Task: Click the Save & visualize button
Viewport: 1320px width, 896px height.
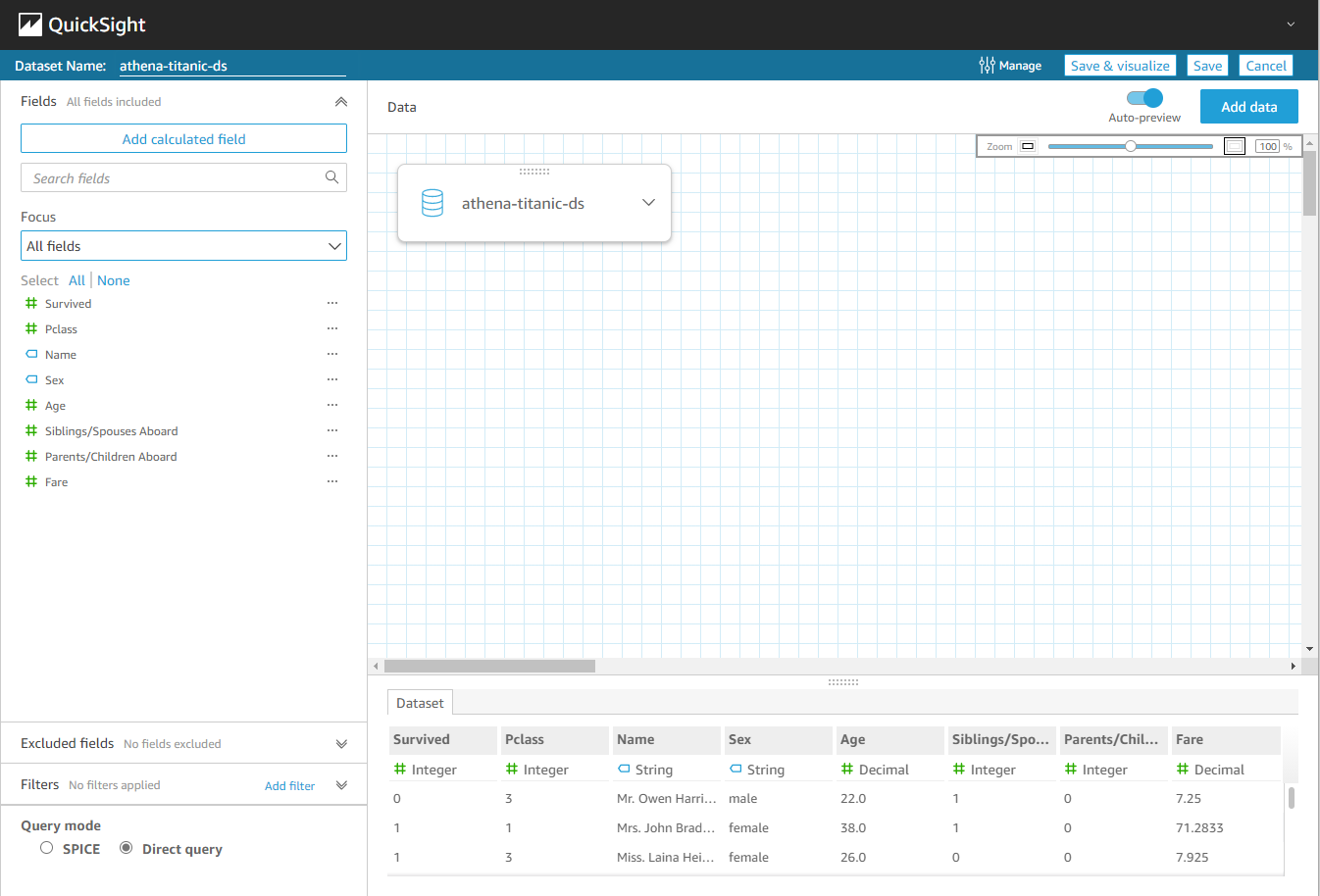Action: coord(1120,66)
